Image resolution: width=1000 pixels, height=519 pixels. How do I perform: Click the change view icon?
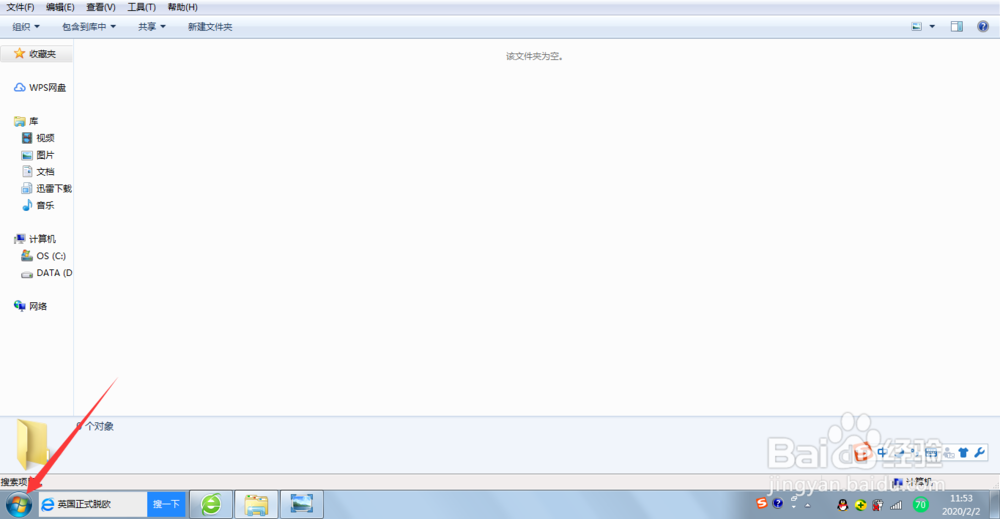click(x=916, y=26)
